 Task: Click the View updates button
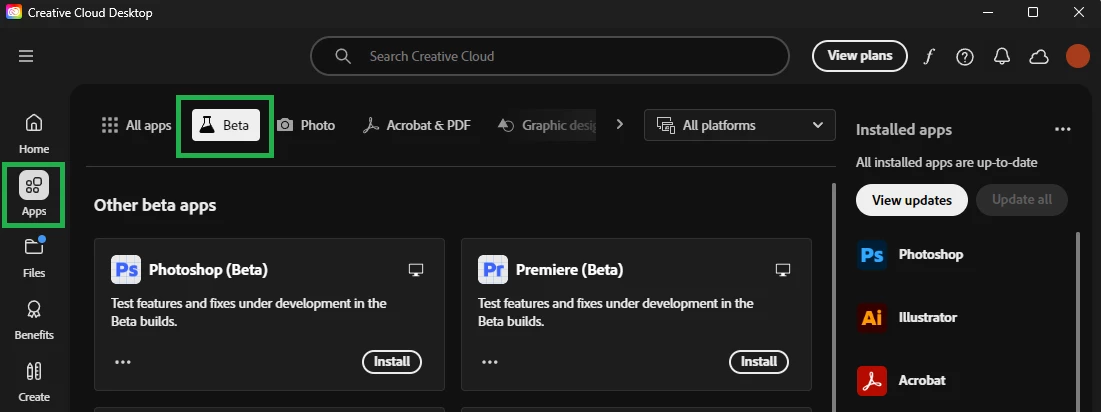[x=911, y=200]
